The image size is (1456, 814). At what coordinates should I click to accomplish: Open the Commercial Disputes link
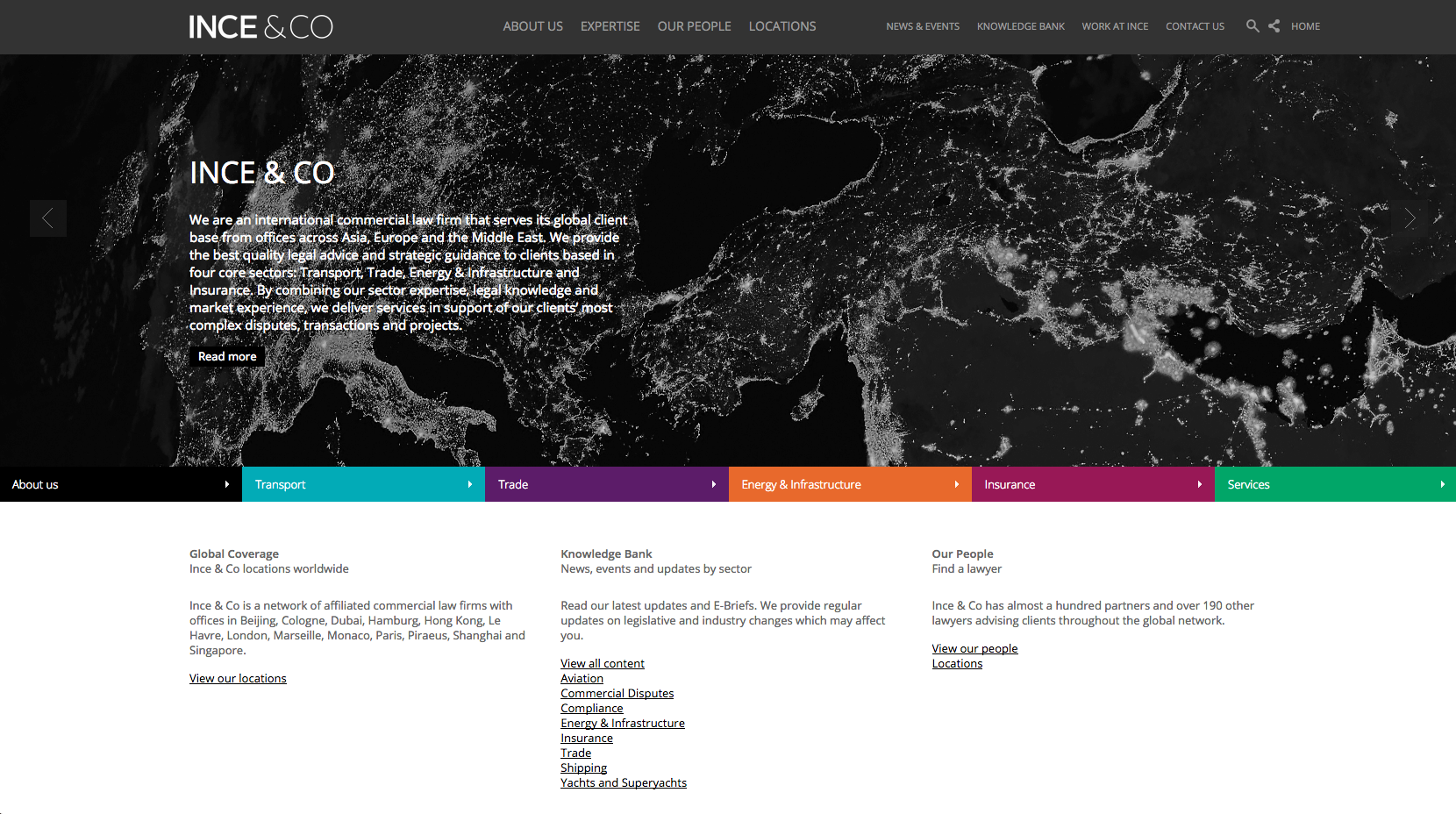(x=617, y=693)
